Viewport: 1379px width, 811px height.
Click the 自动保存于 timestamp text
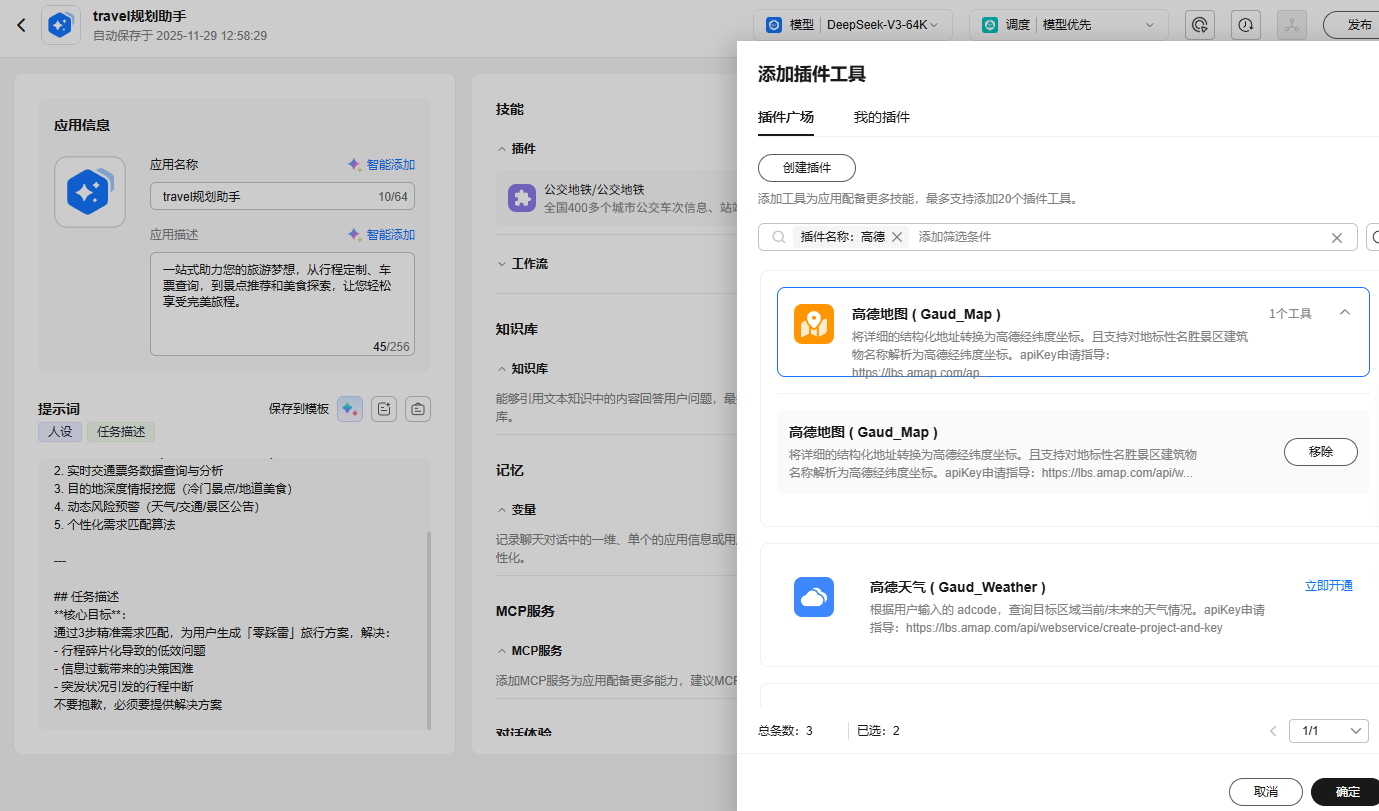click(x=180, y=36)
